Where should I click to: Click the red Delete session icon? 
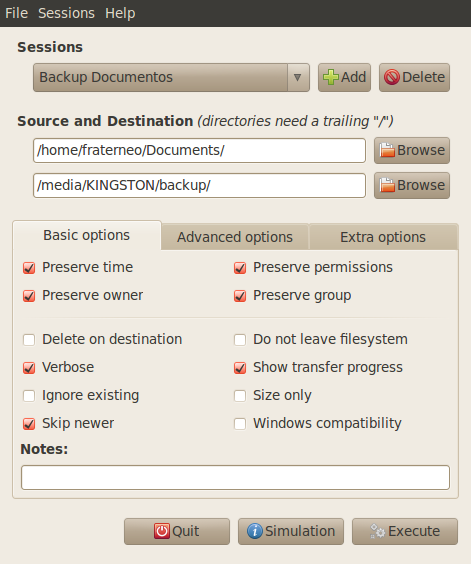point(392,77)
